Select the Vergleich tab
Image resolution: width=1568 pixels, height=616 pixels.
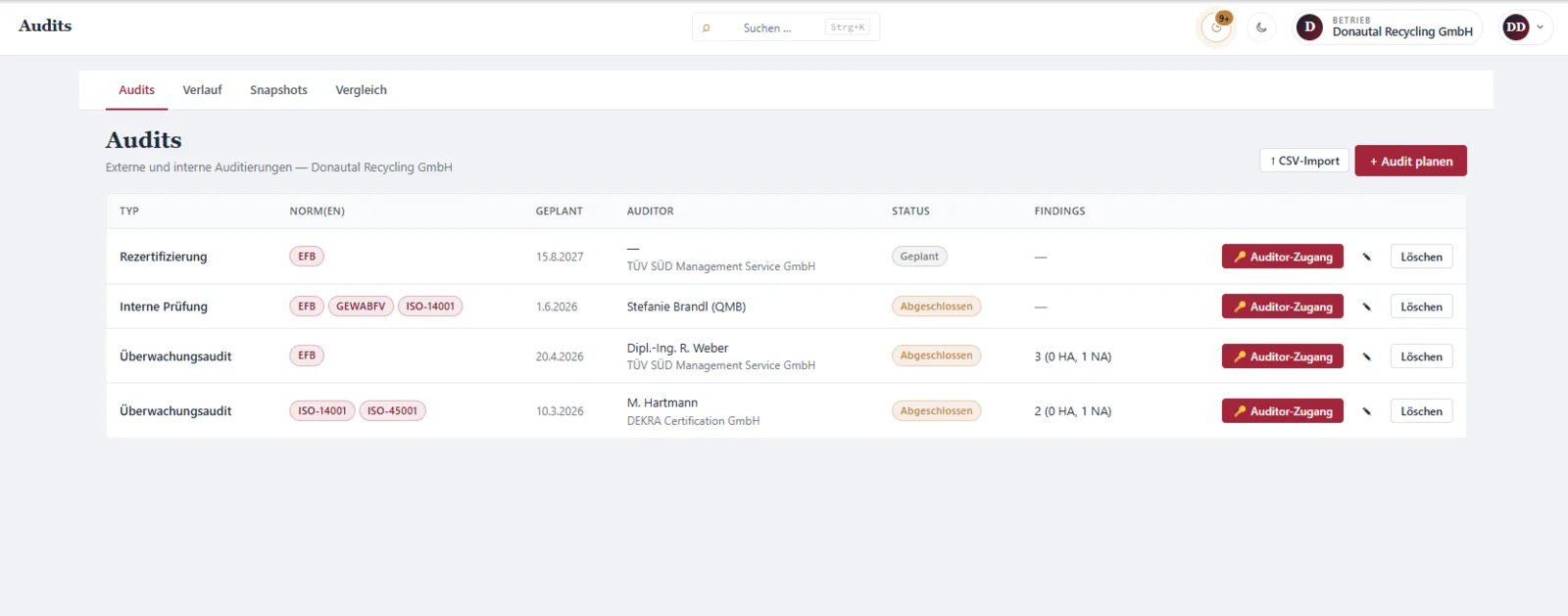click(x=361, y=90)
